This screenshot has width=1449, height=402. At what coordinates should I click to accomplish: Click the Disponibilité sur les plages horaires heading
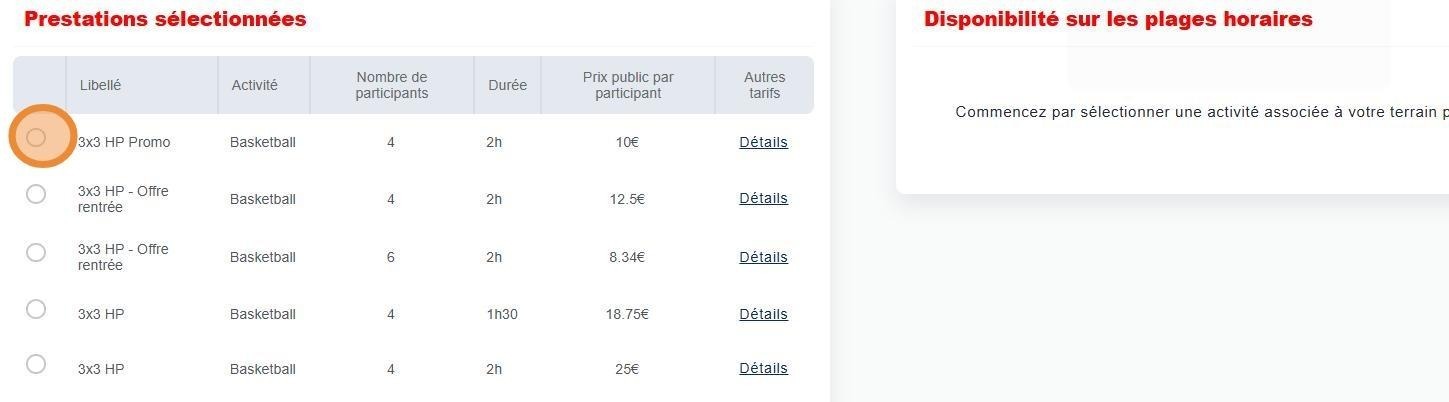[1117, 19]
